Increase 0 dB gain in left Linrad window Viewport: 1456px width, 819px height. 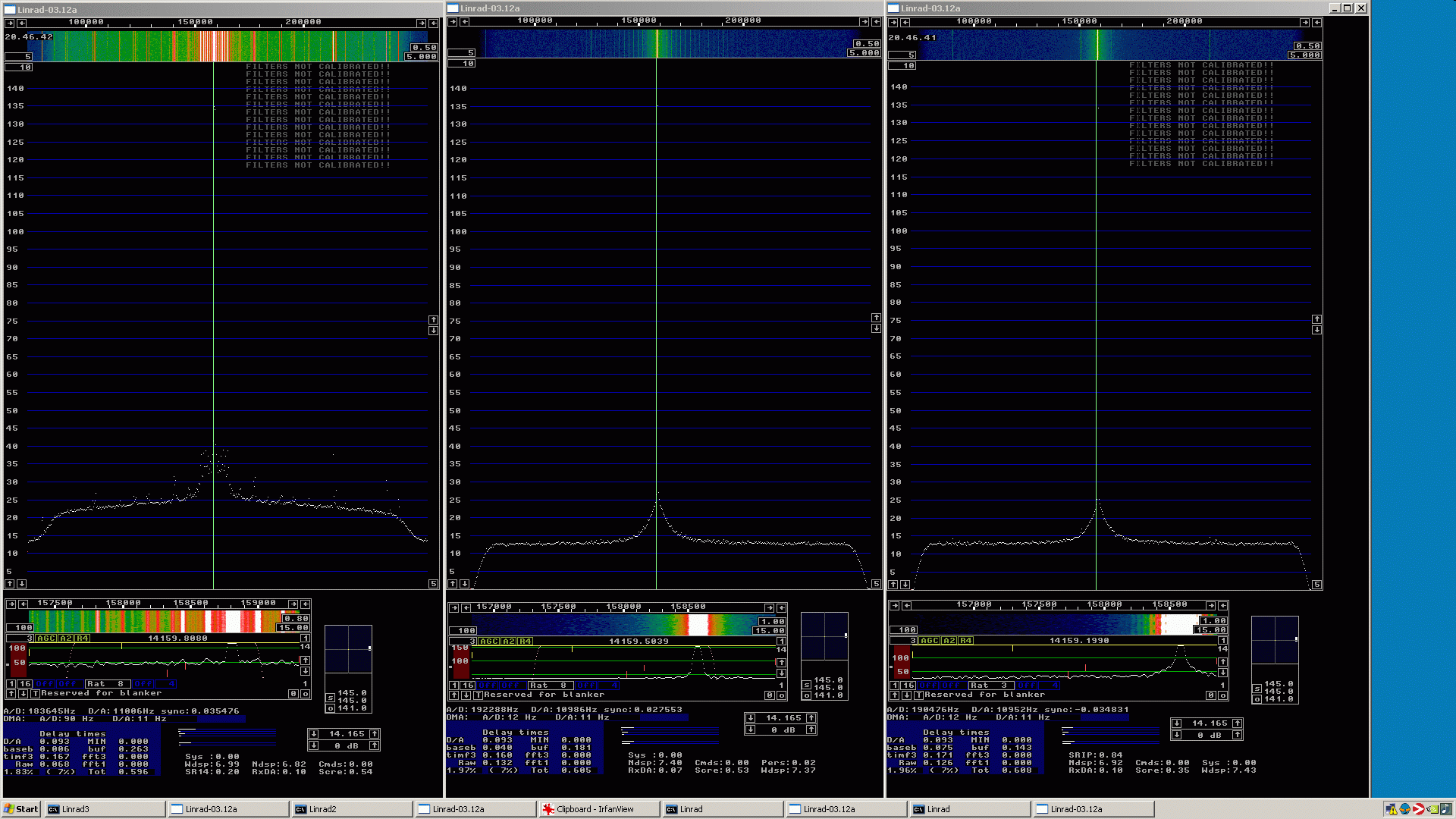[374, 746]
